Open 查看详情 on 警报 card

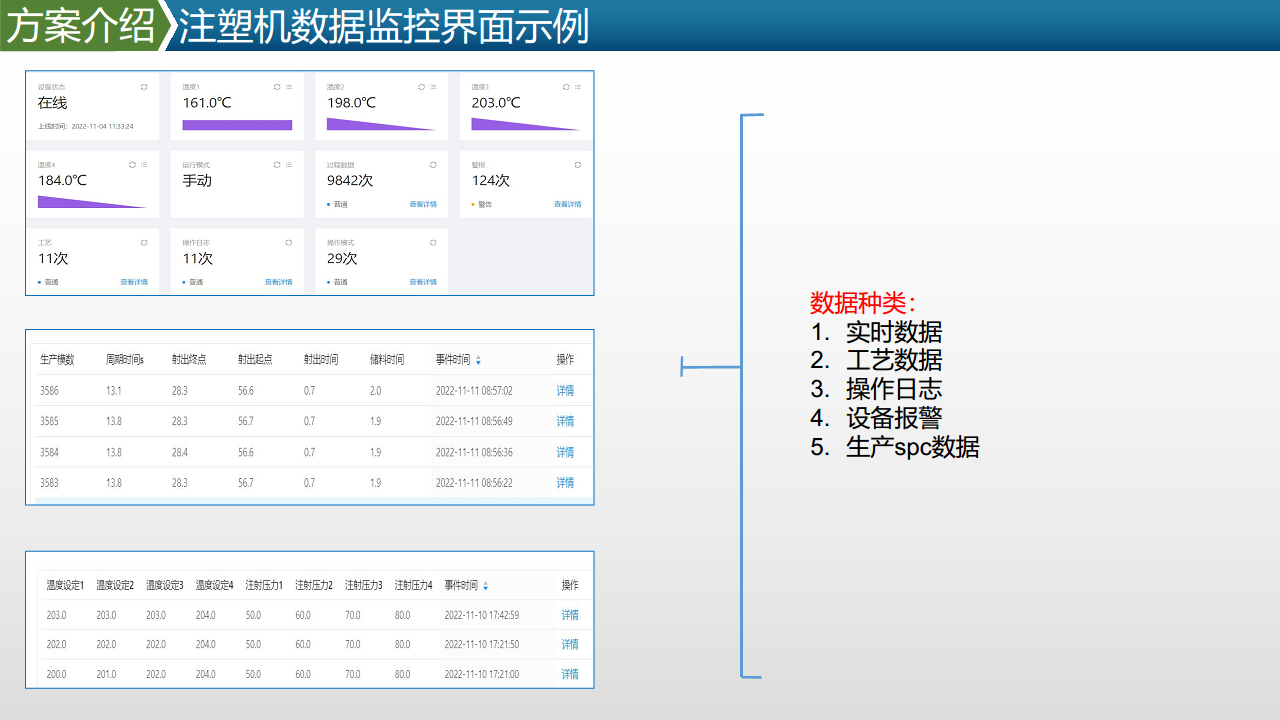point(568,204)
